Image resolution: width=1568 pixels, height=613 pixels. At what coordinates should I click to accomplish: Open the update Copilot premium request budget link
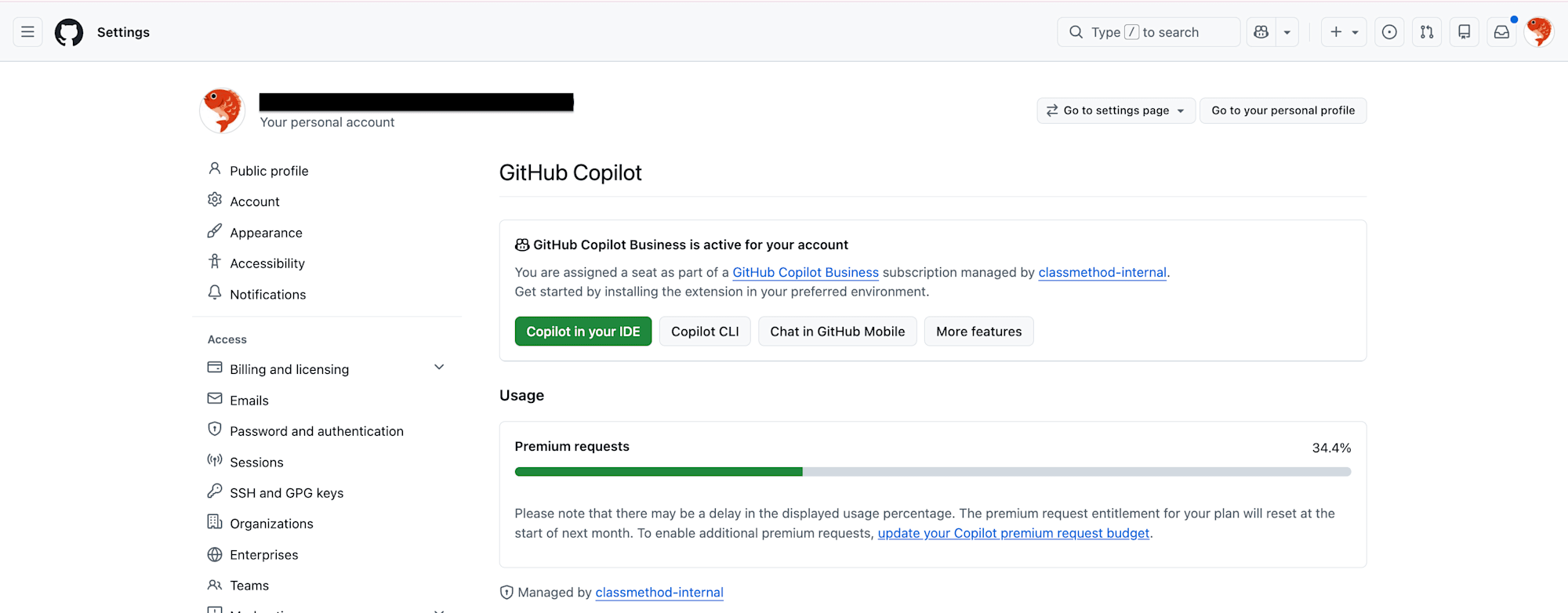[1013, 533]
